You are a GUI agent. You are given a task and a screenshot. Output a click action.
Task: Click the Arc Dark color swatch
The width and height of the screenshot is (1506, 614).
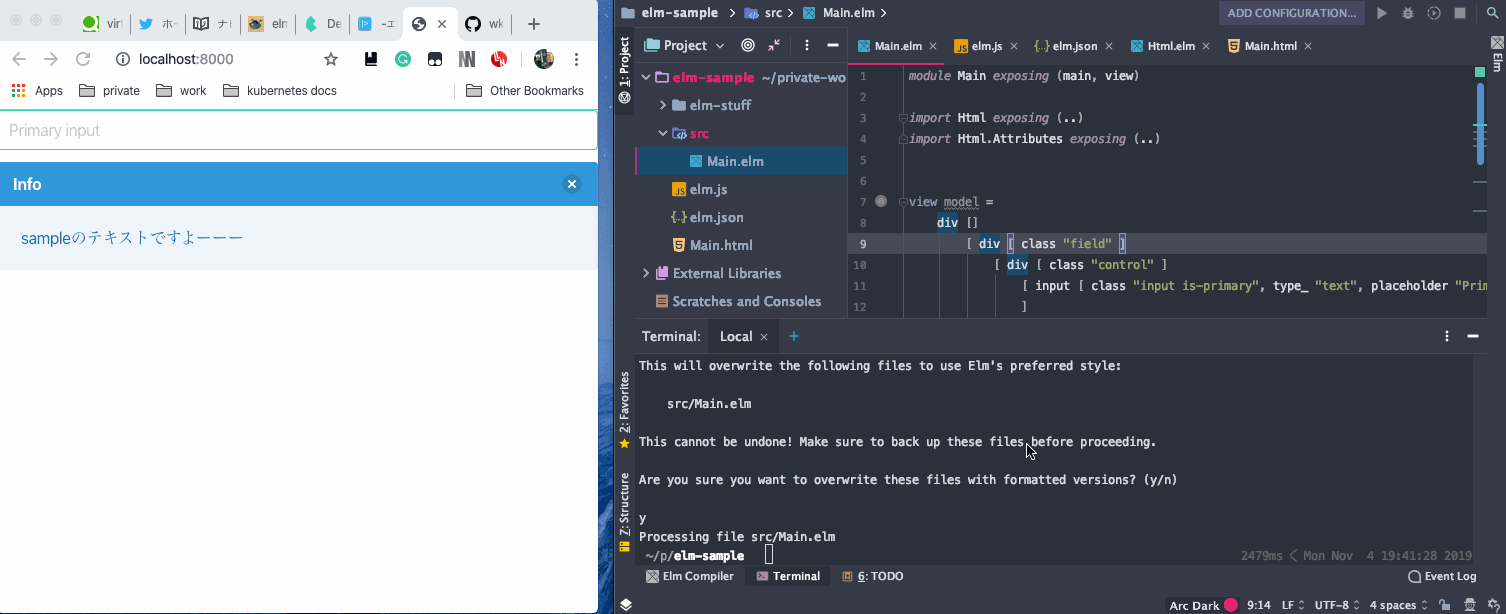tap(1230, 604)
